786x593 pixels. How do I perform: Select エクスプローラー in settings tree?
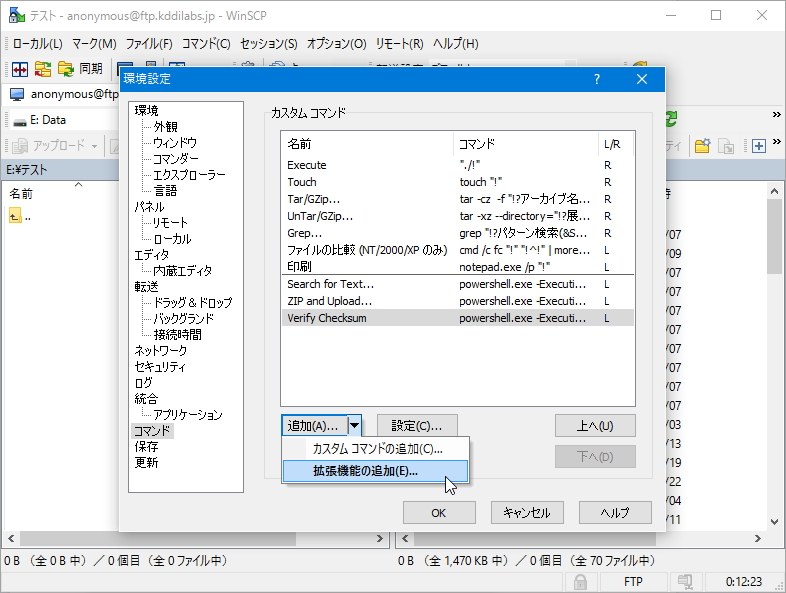[x=189, y=174]
